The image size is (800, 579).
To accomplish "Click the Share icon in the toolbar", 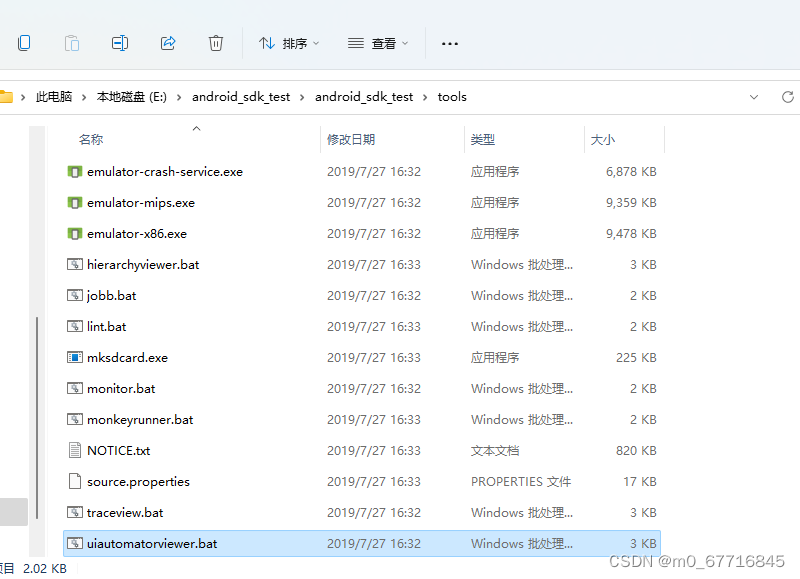I will click(x=168, y=43).
